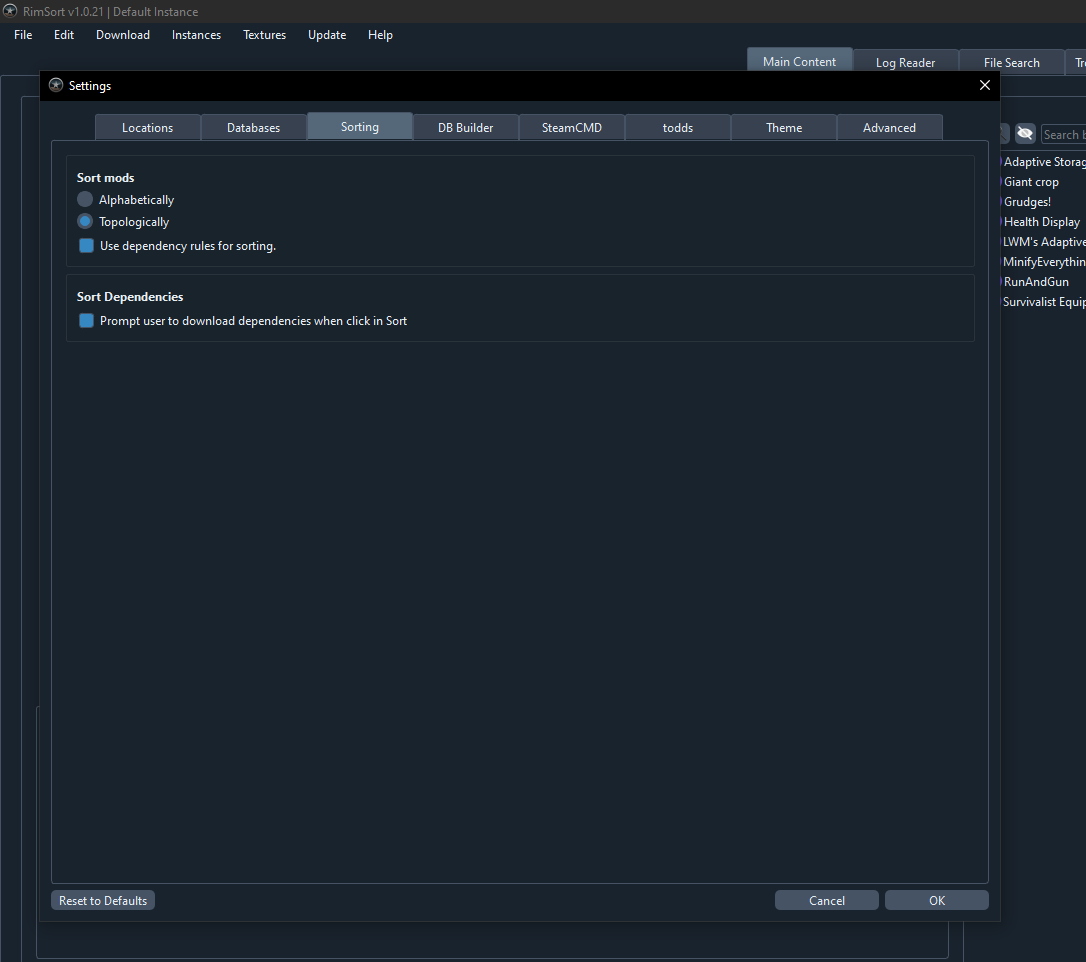Open the Edit menu
Image resolution: width=1086 pixels, height=962 pixels.
(x=64, y=35)
